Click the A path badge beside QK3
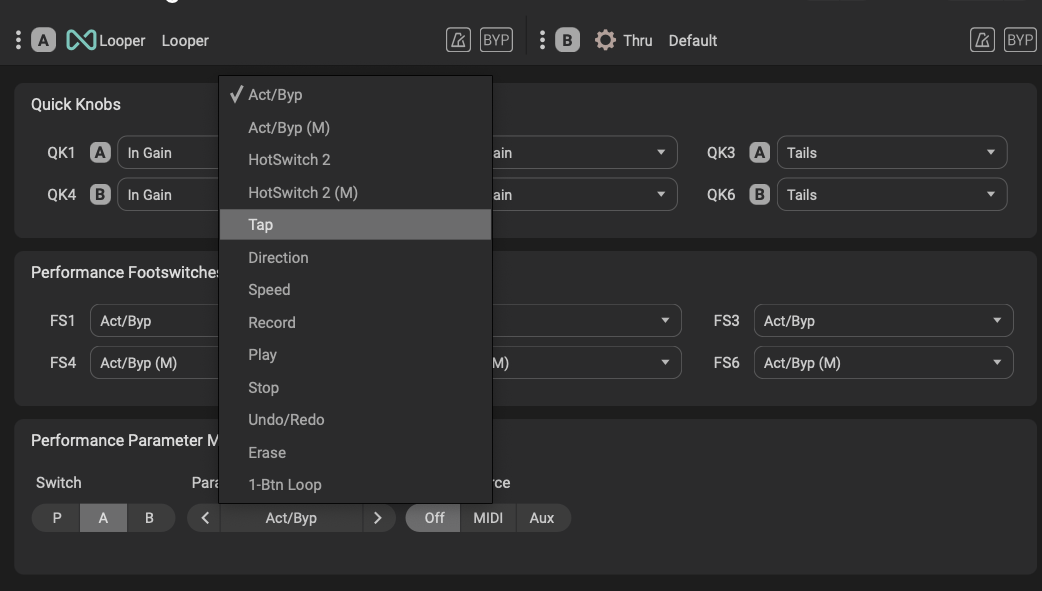 pyautogui.click(x=759, y=153)
